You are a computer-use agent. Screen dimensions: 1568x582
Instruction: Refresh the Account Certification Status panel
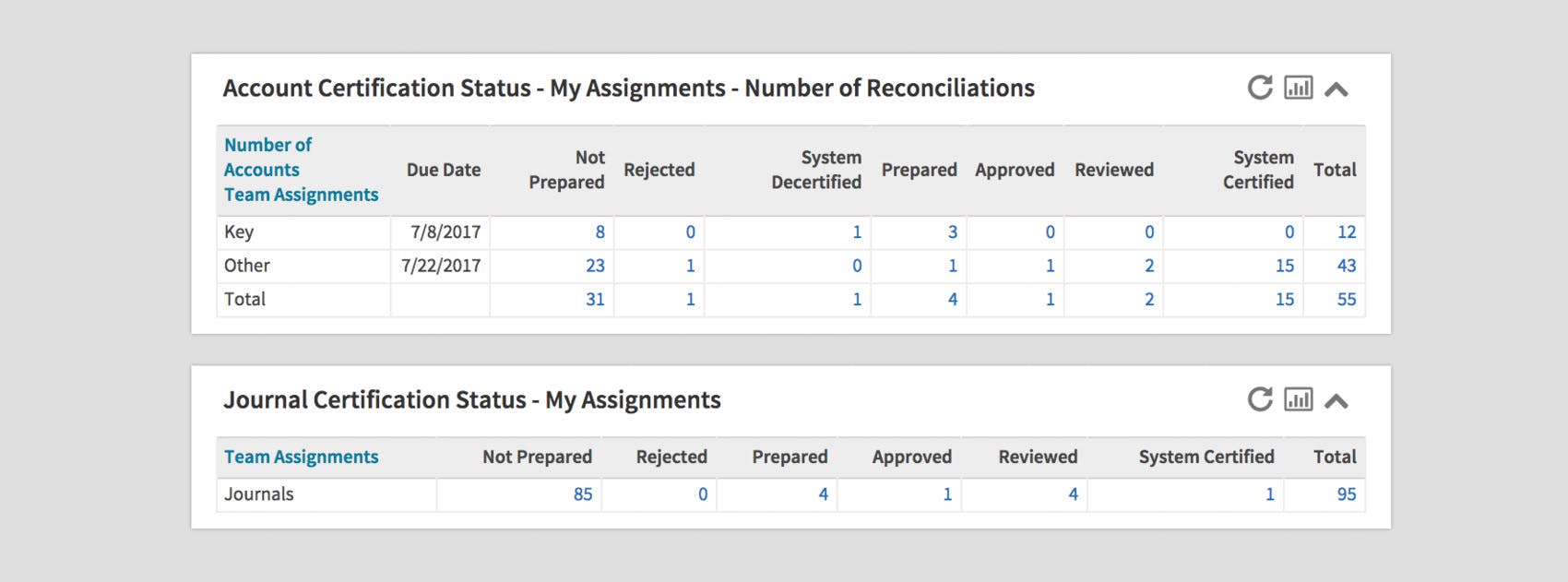coord(1259,88)
